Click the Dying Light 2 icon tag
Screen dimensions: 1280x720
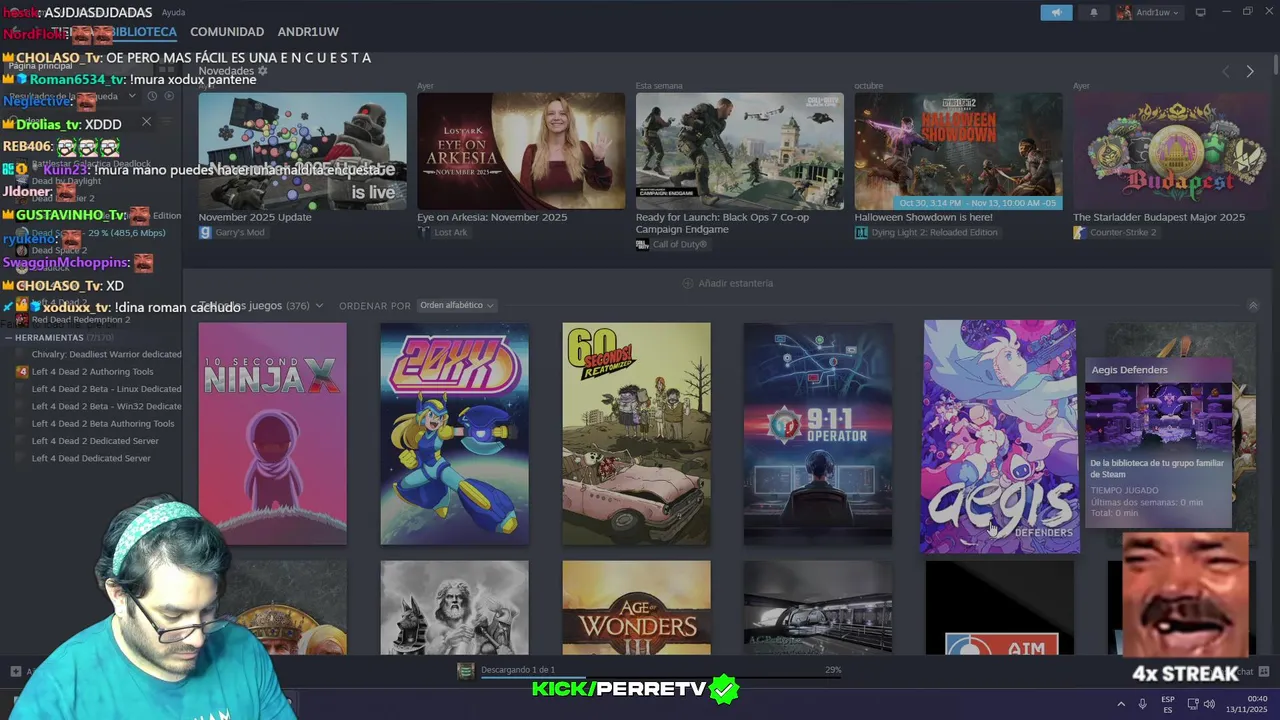861,232
